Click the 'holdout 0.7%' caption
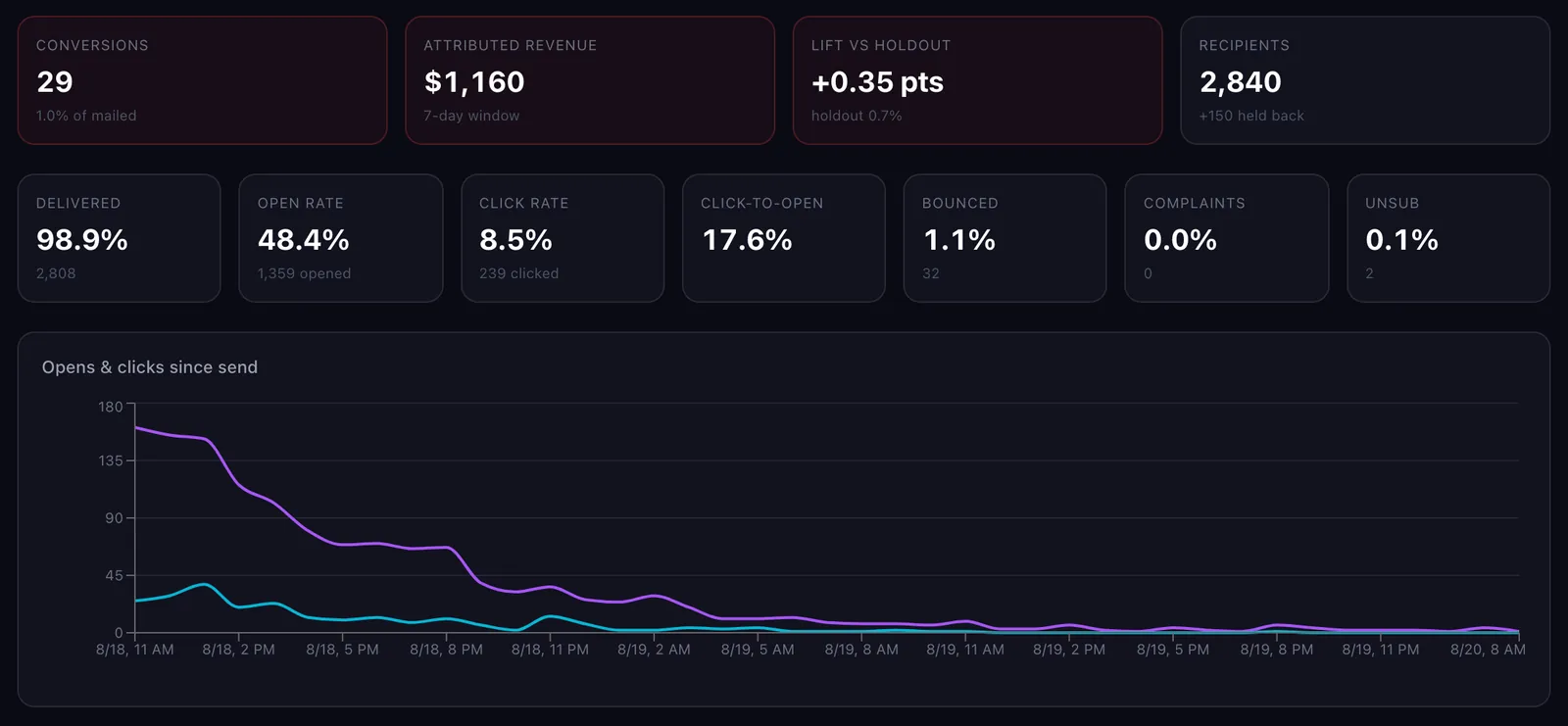This screenshot has width=1568, height=726. 857,116
